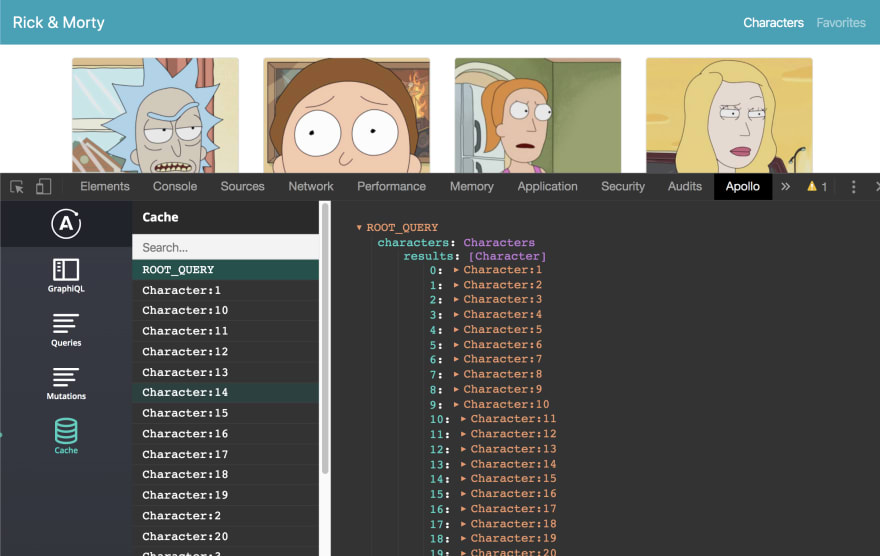Select Character:16 in cache list
This screenshot has height=556, width=880.
225,434
